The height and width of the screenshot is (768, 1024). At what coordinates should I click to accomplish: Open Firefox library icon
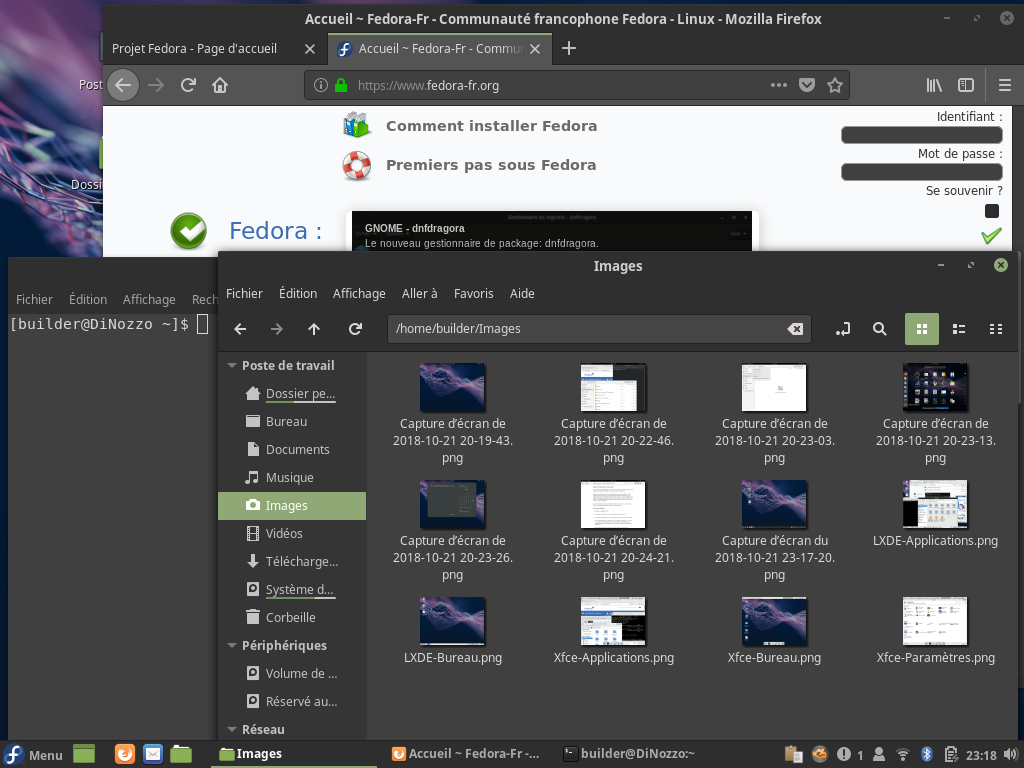coord(934,85)
